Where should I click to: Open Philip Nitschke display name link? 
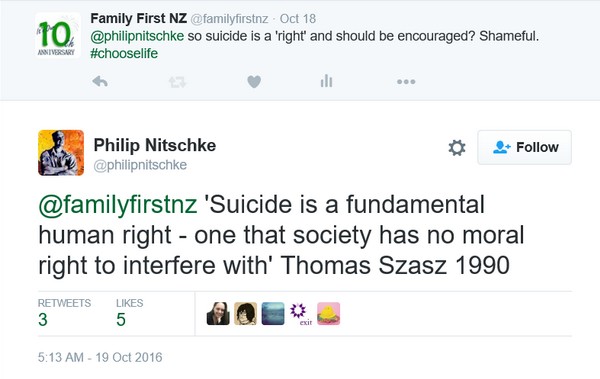[x=155, y=145]
